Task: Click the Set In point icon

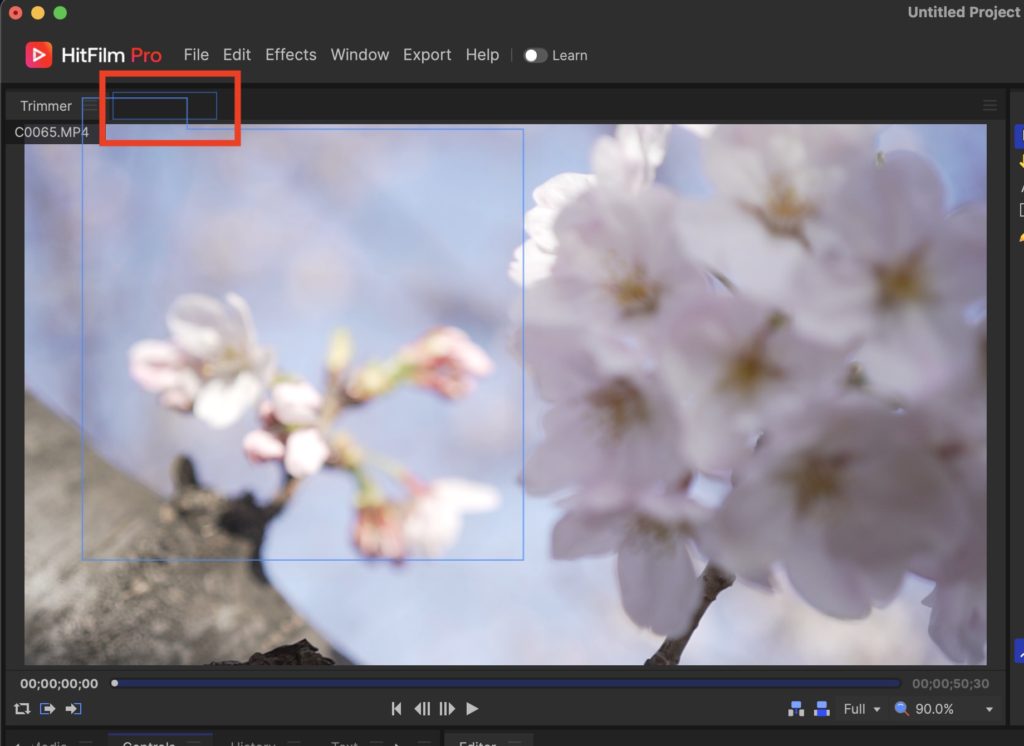Action: pos(48,709)
